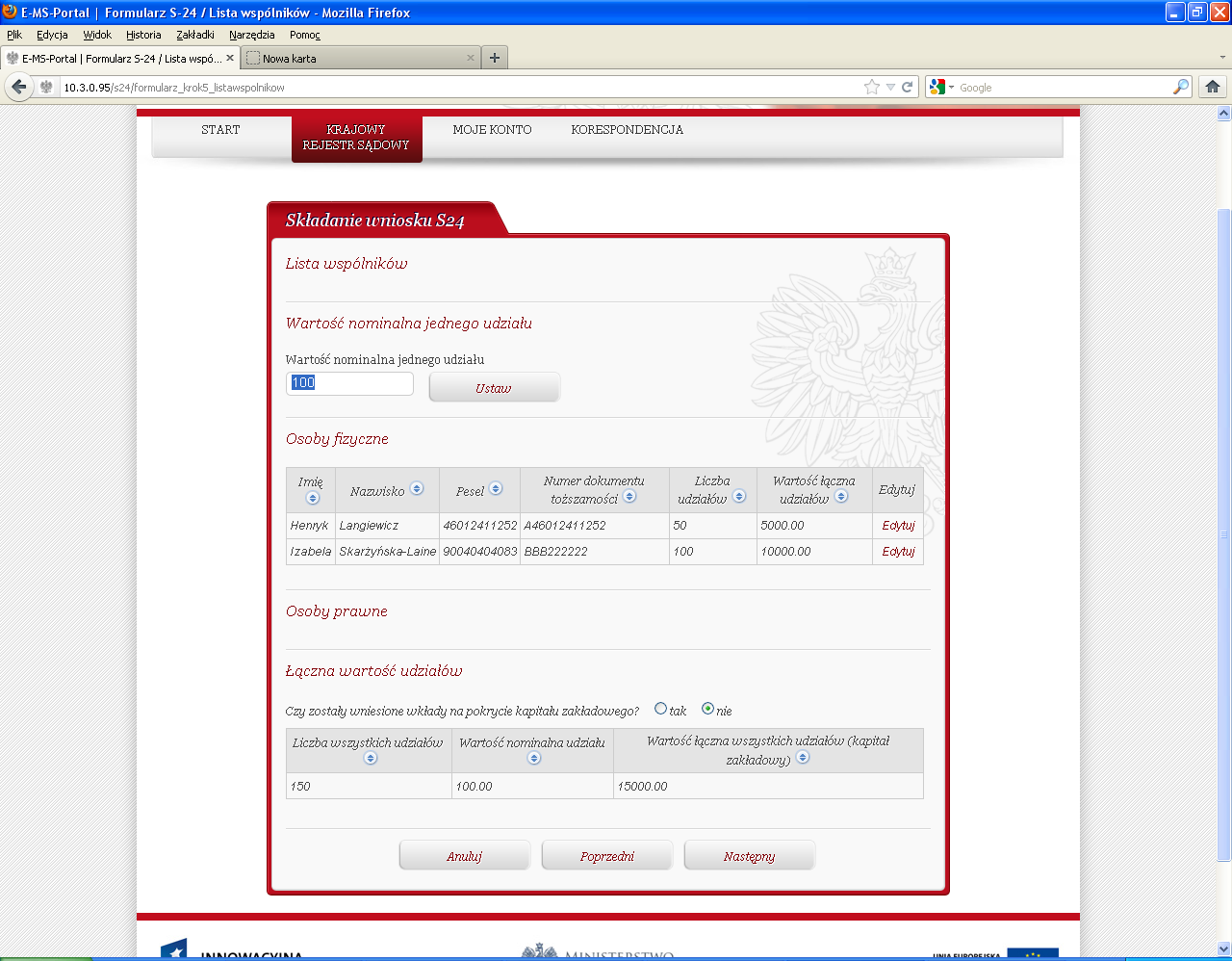Sort by Wartość nominalna udziału icon
1232x961 pixels.
pos(534,758)
